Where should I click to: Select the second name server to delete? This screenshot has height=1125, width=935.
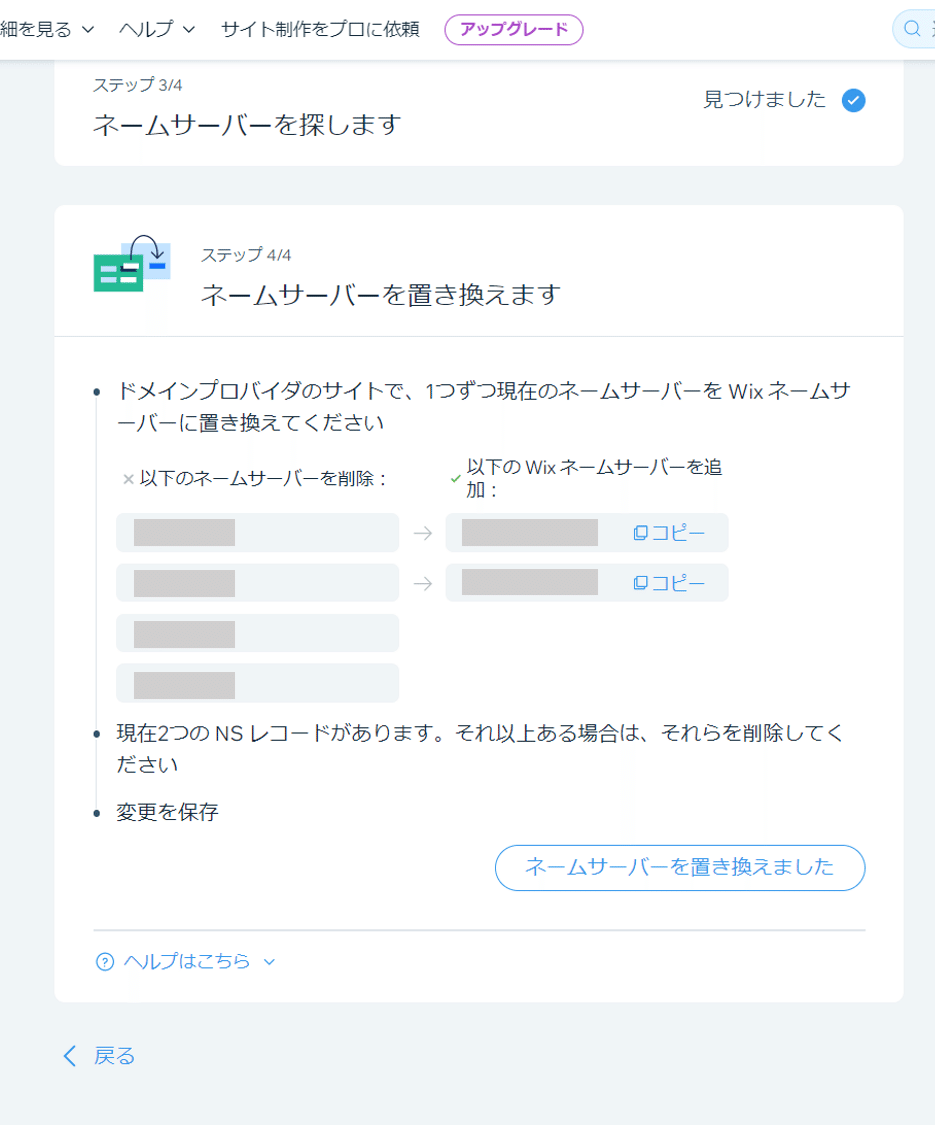pyautogui.click(x=258, y=583)
